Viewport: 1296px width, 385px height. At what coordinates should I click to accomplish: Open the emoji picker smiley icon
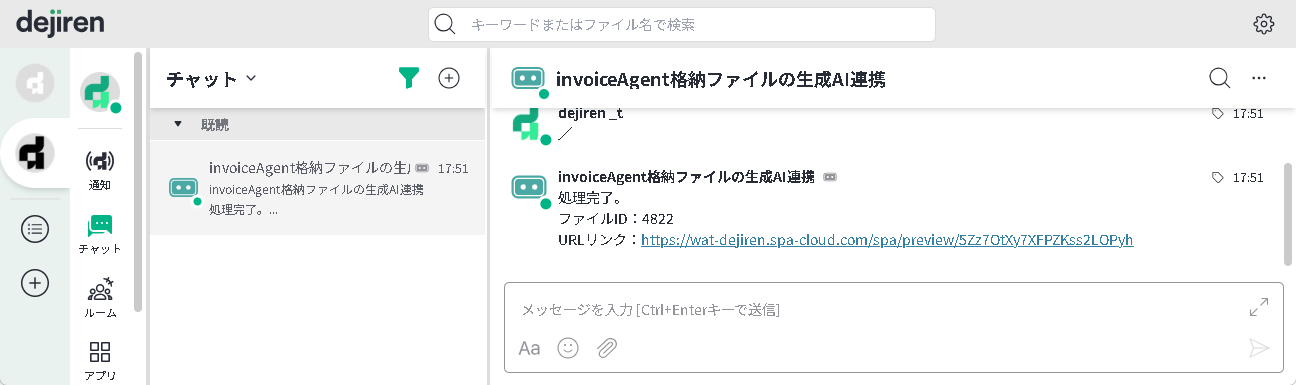tap(568, 348)
